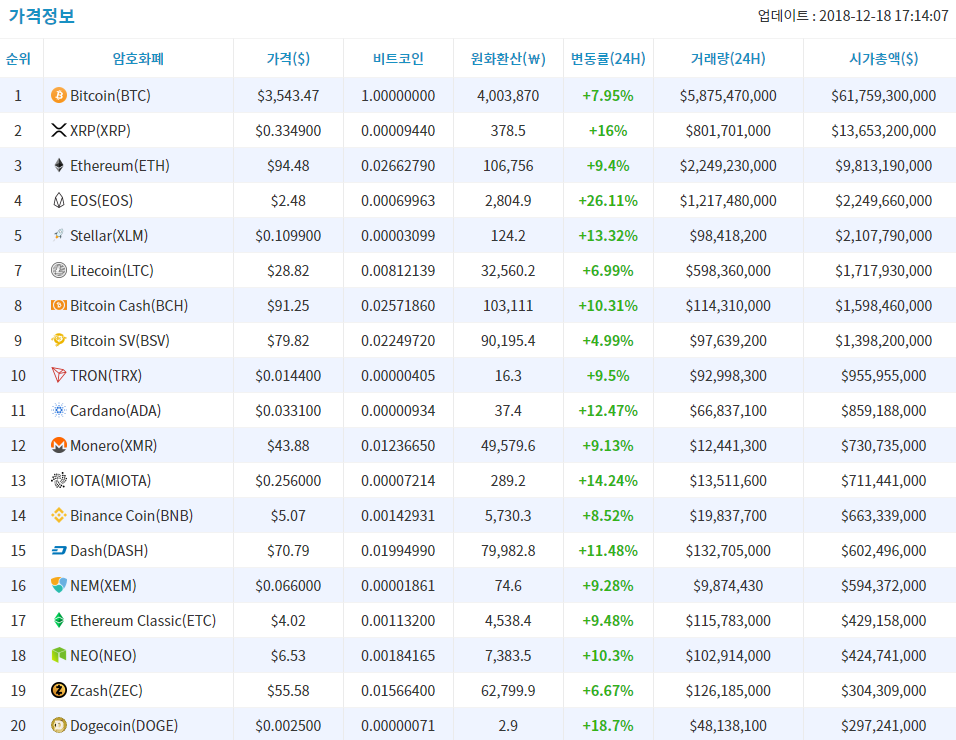
Task: Click IOTA change value +14.24%
Action: point(608,480)
